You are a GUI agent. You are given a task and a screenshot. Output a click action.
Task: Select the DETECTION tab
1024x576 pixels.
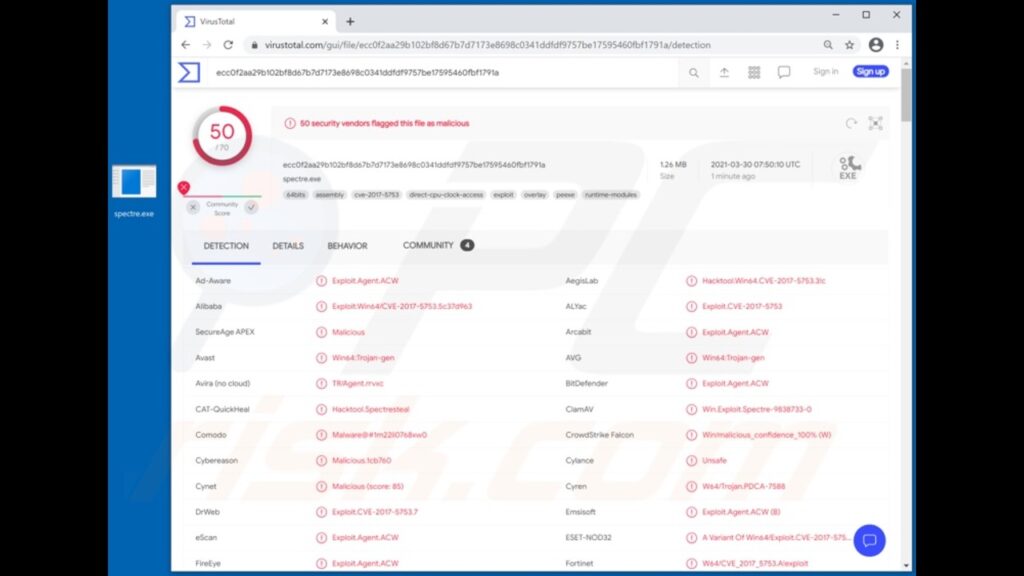(x=226, y=246)
